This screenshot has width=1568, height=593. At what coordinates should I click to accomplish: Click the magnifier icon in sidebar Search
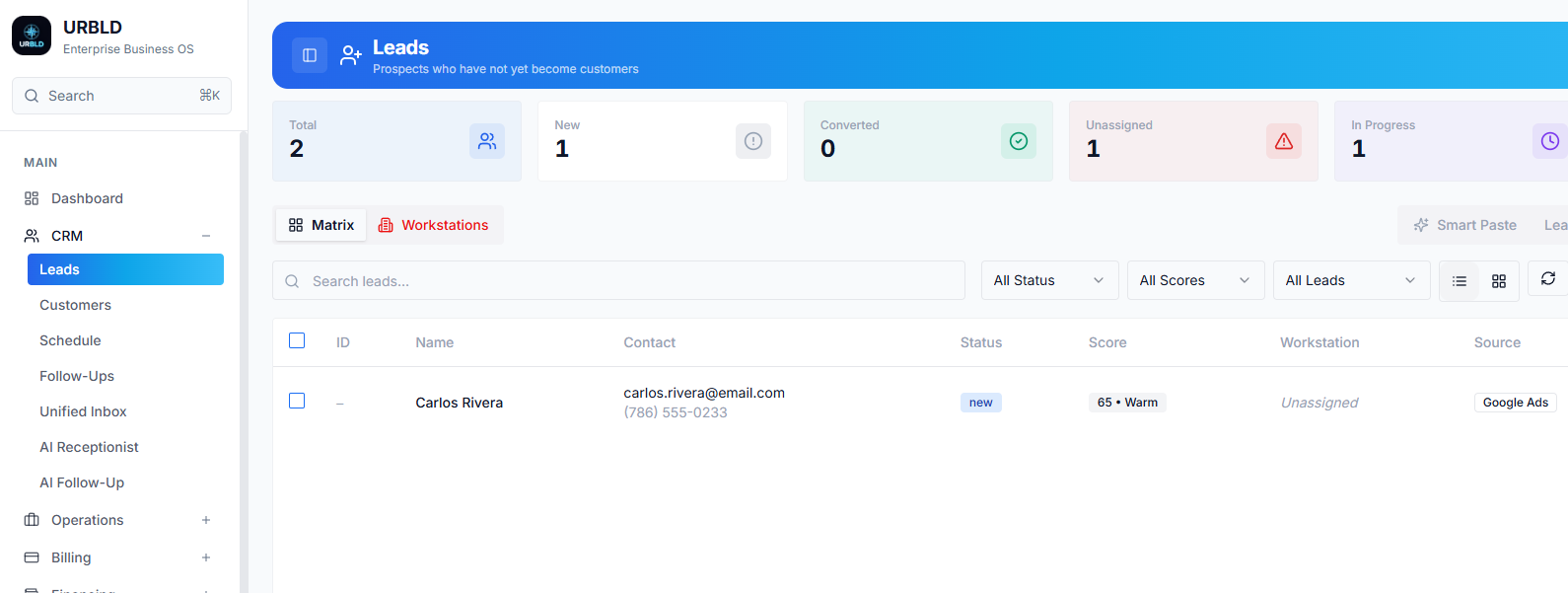tap(32, 96)
